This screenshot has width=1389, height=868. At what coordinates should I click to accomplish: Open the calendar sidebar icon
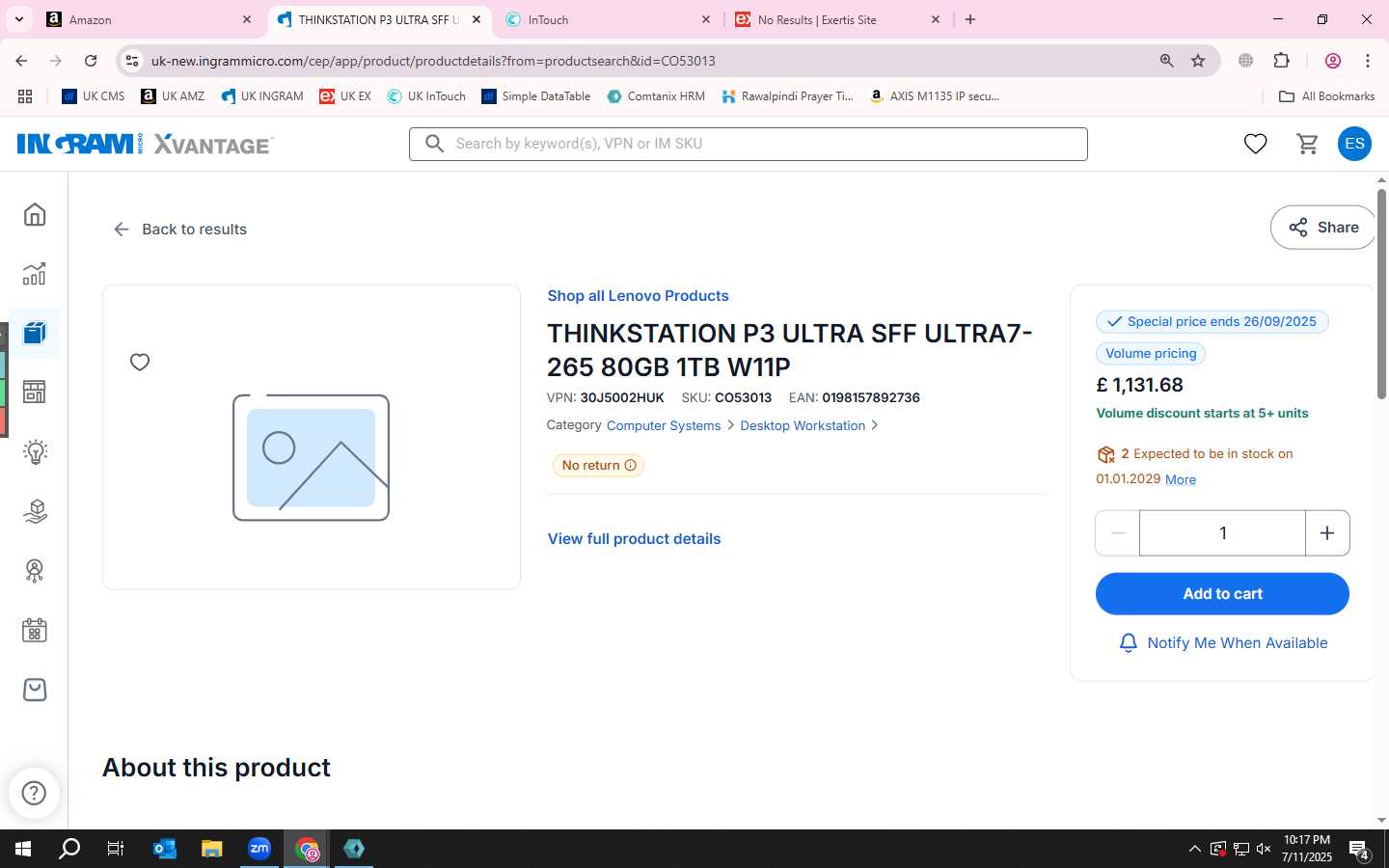[x=35, y=631]
